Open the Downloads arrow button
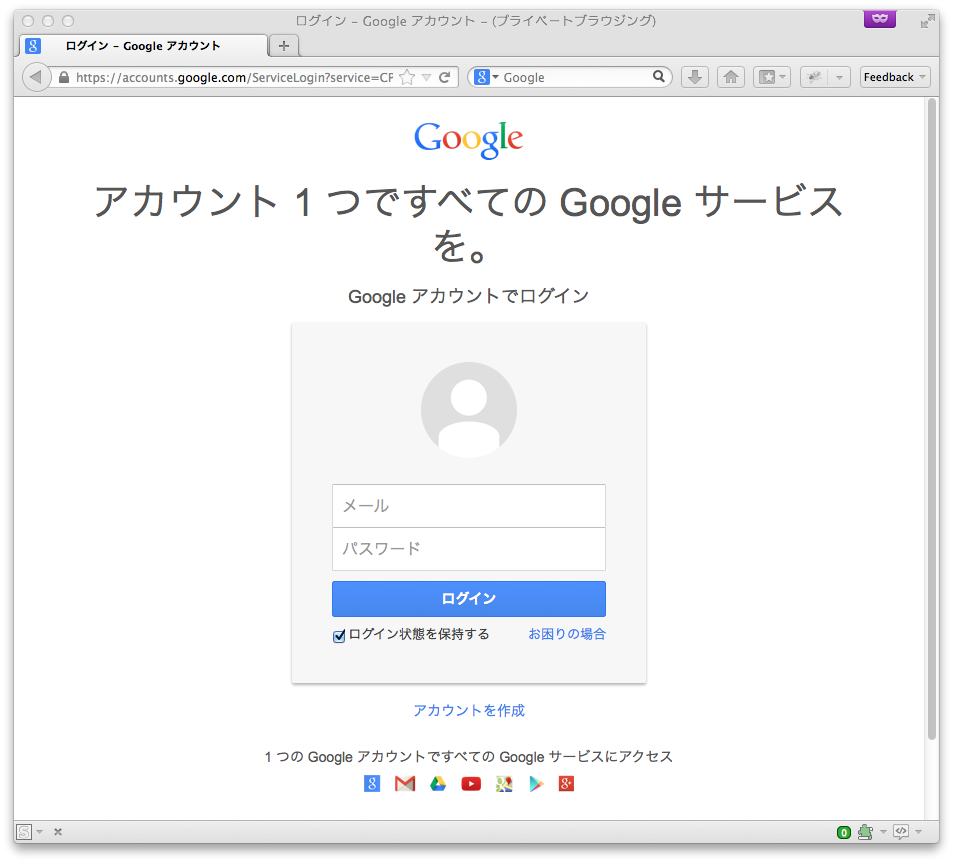953x863 pixels. tap(695, 77)
